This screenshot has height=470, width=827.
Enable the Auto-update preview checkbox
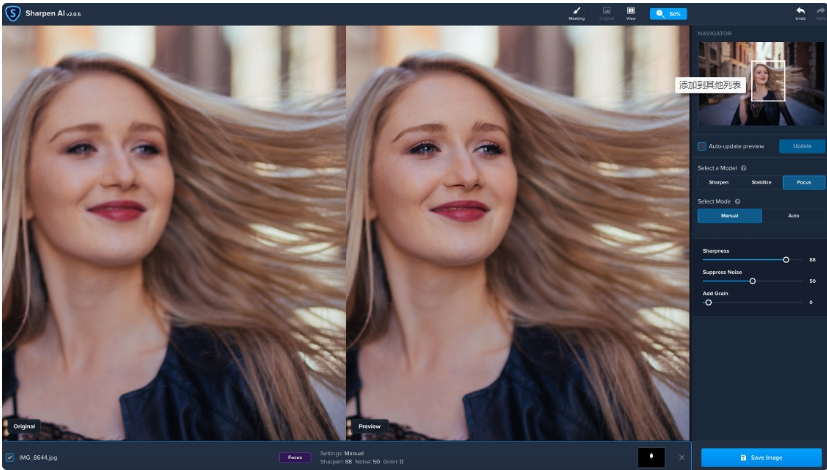[x=702, y=146]
